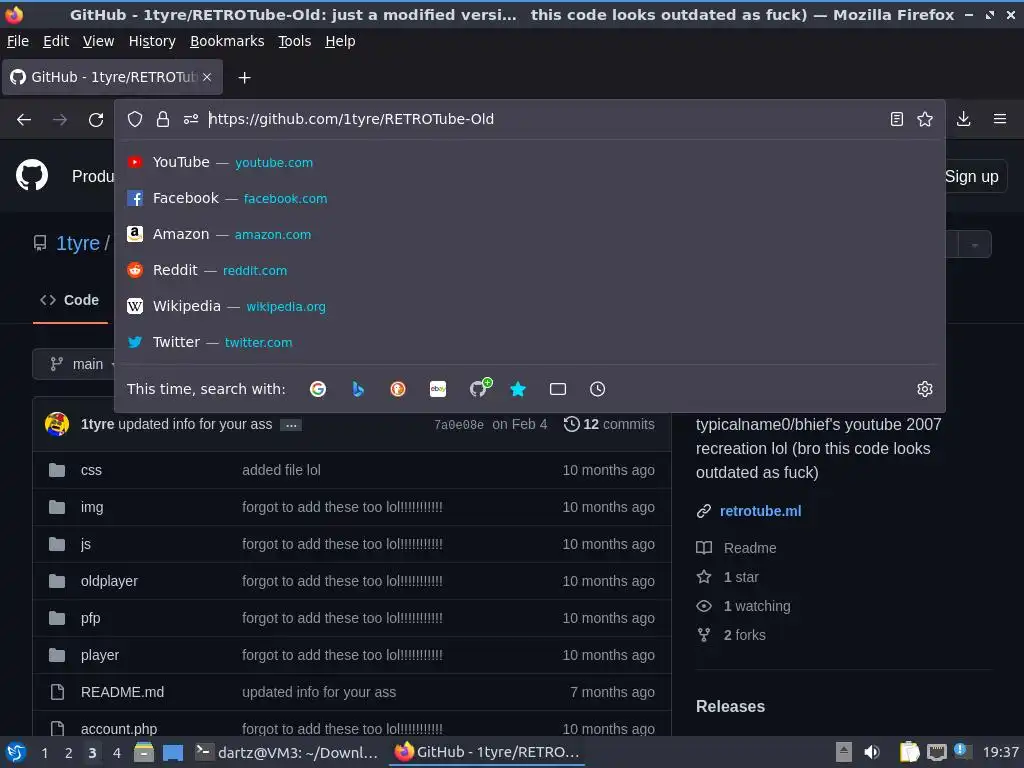Search this time with eBay
Image resolution: width=1024 pixels, height=768 pixels.
(x=438, y=389)
